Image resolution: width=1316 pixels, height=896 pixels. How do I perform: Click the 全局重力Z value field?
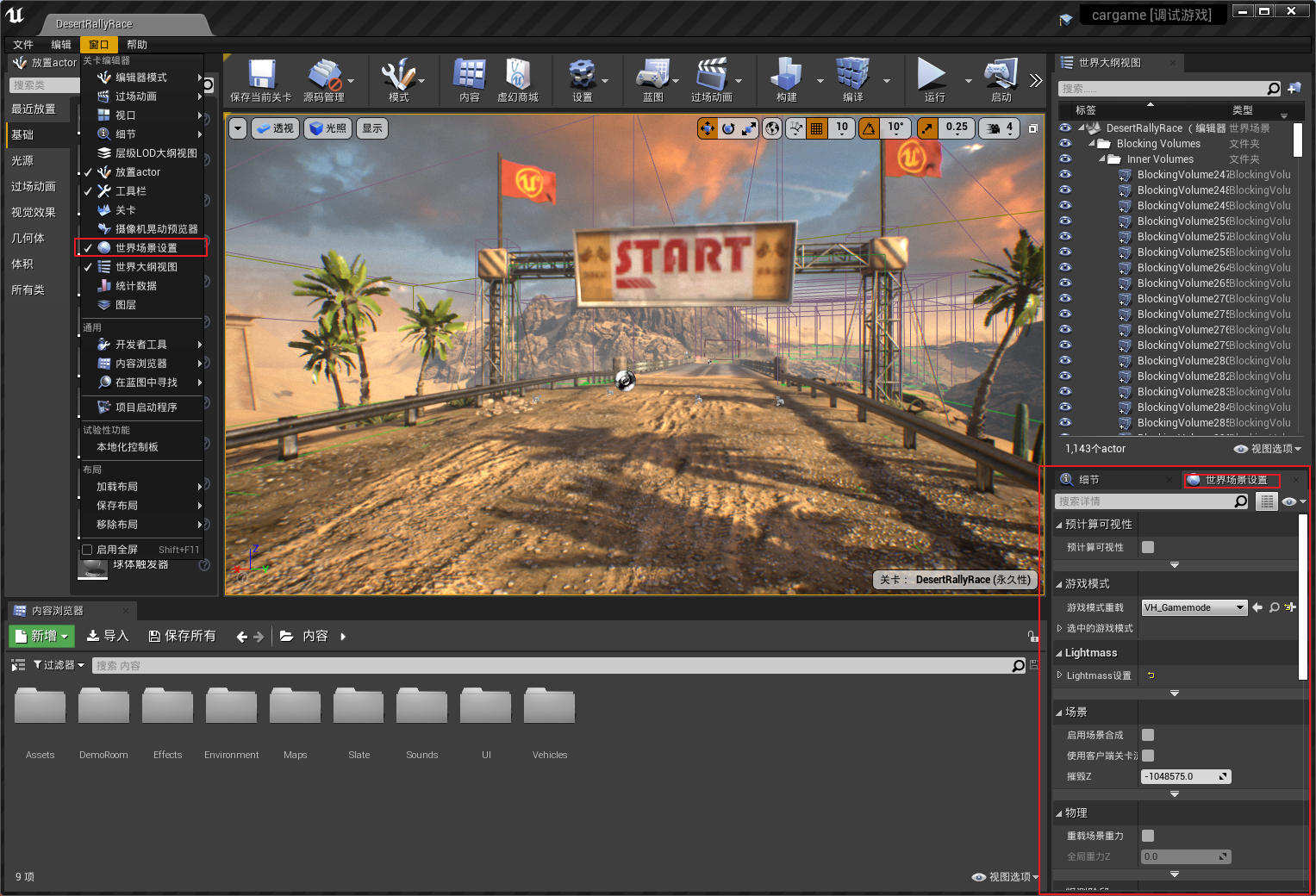coord(1185,856)
